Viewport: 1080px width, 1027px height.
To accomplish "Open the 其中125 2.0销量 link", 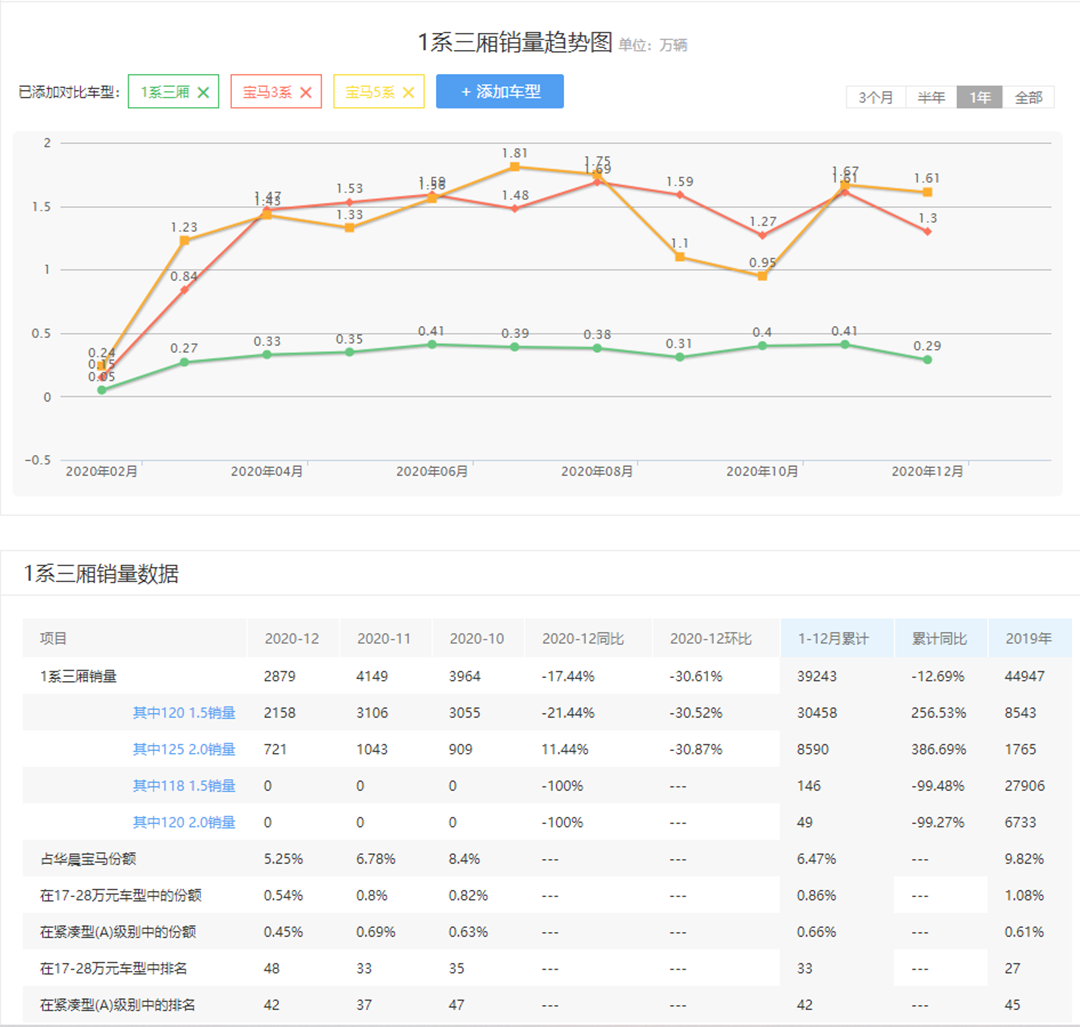I will click(184, 749).
